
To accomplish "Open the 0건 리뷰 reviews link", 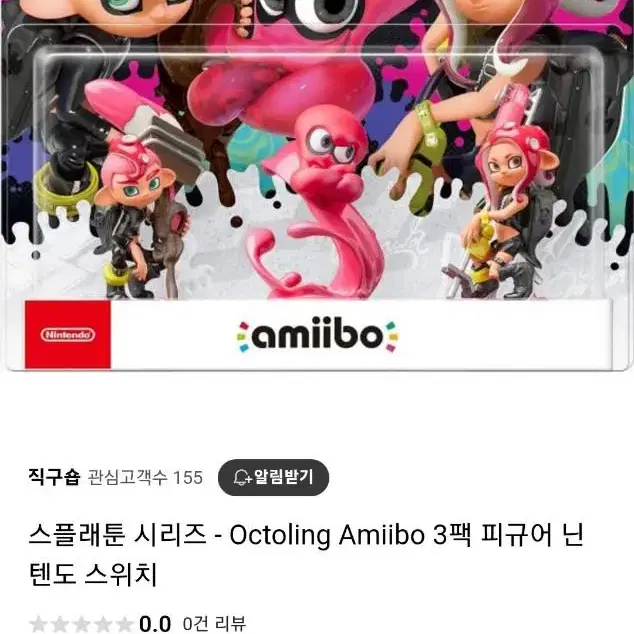I will (x=214, y=623).
